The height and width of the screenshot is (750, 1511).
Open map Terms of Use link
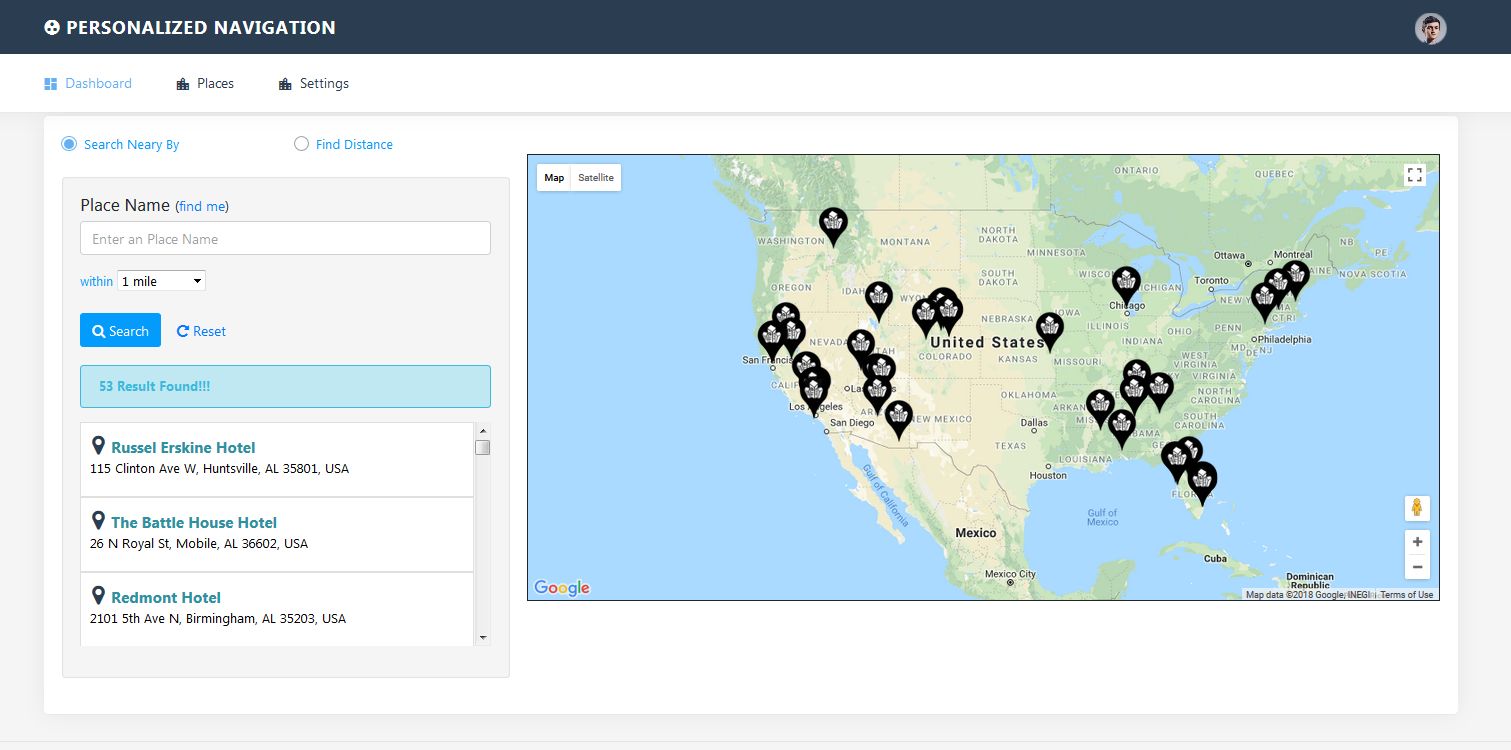click(1406, 595)
